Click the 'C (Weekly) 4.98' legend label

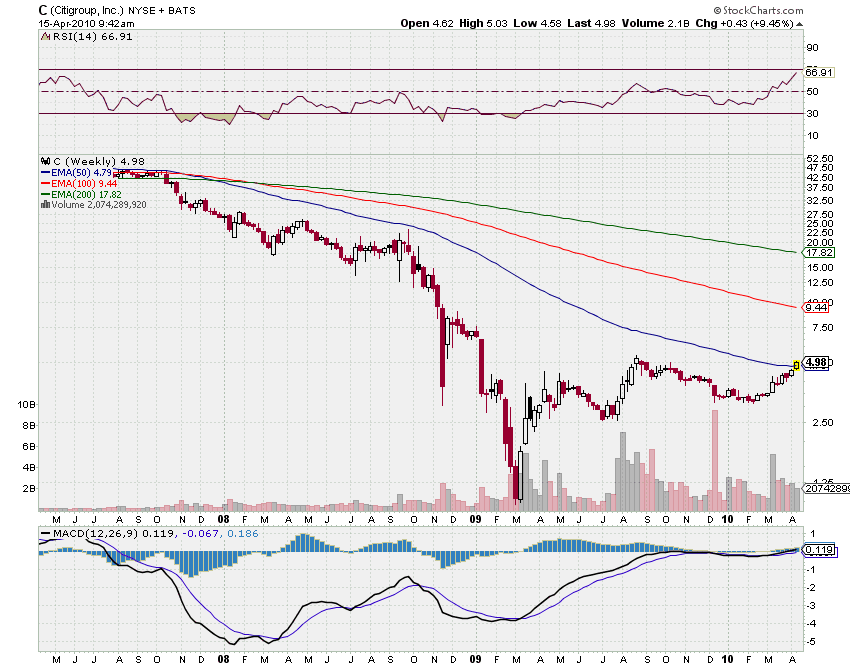coord(99,162)
